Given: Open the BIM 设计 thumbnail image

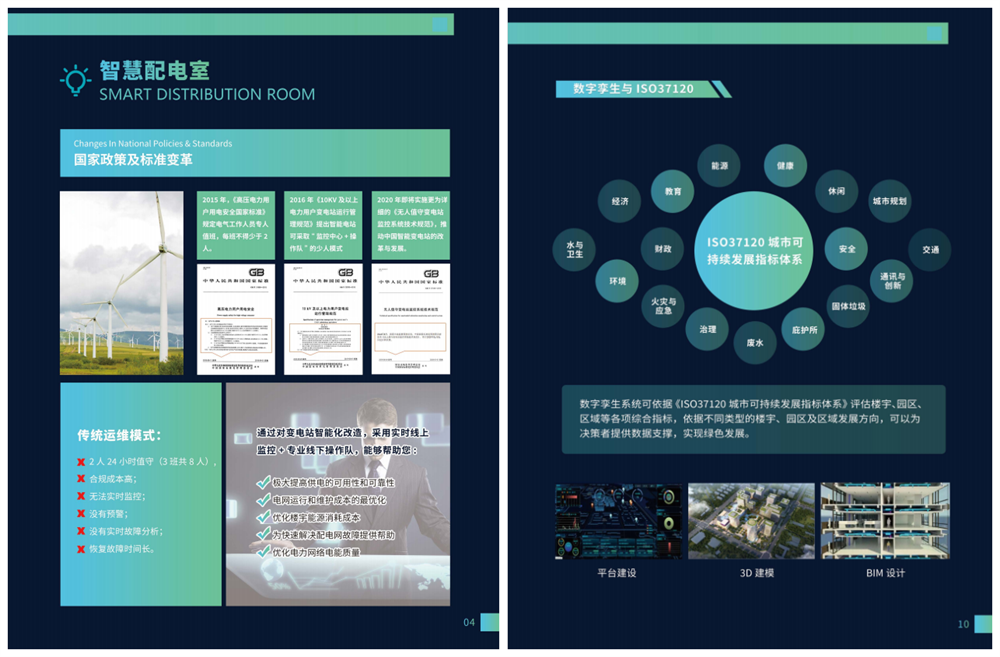Looking at the screenshot, I should click(884, 521).
